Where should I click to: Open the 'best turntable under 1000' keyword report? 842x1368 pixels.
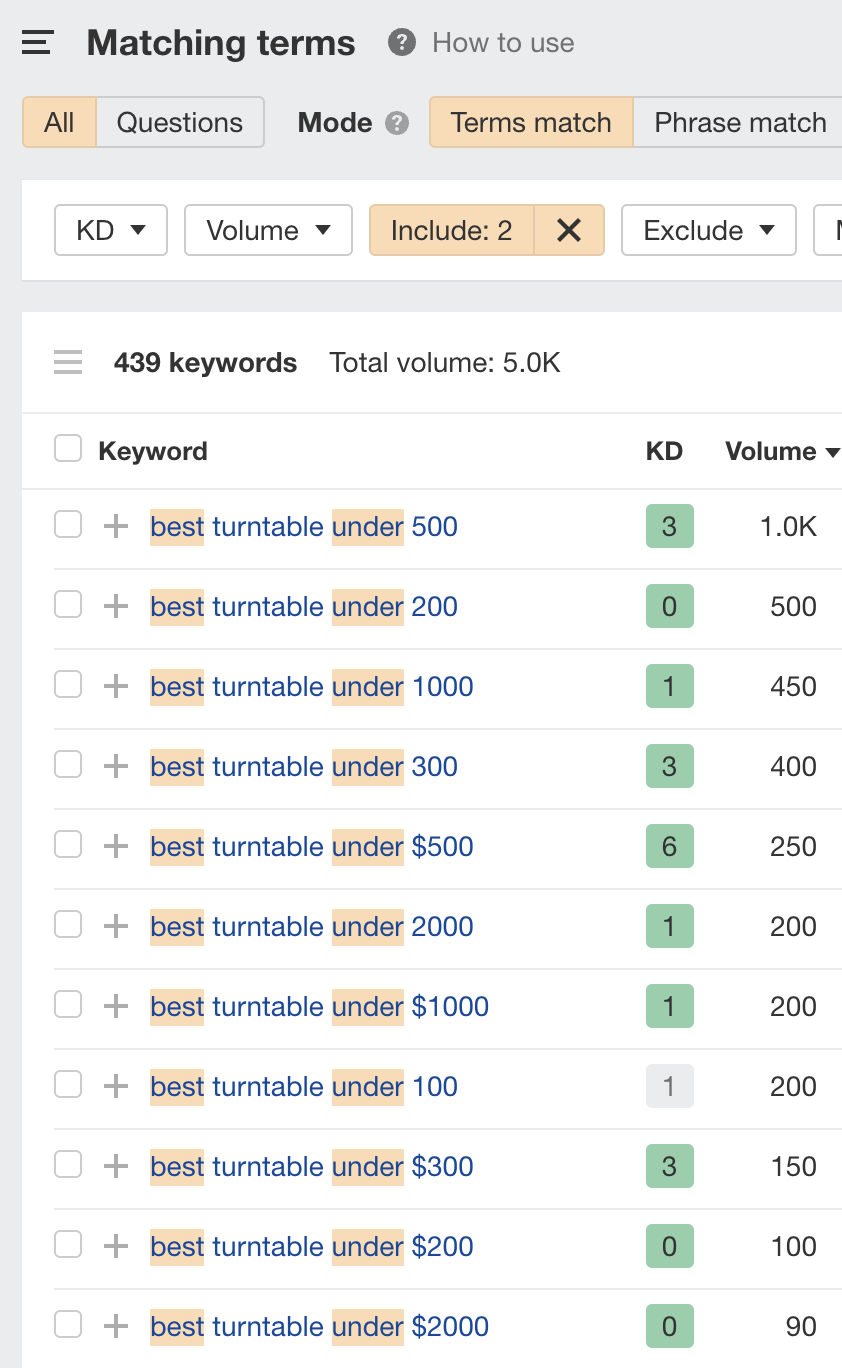click(311, 686)
